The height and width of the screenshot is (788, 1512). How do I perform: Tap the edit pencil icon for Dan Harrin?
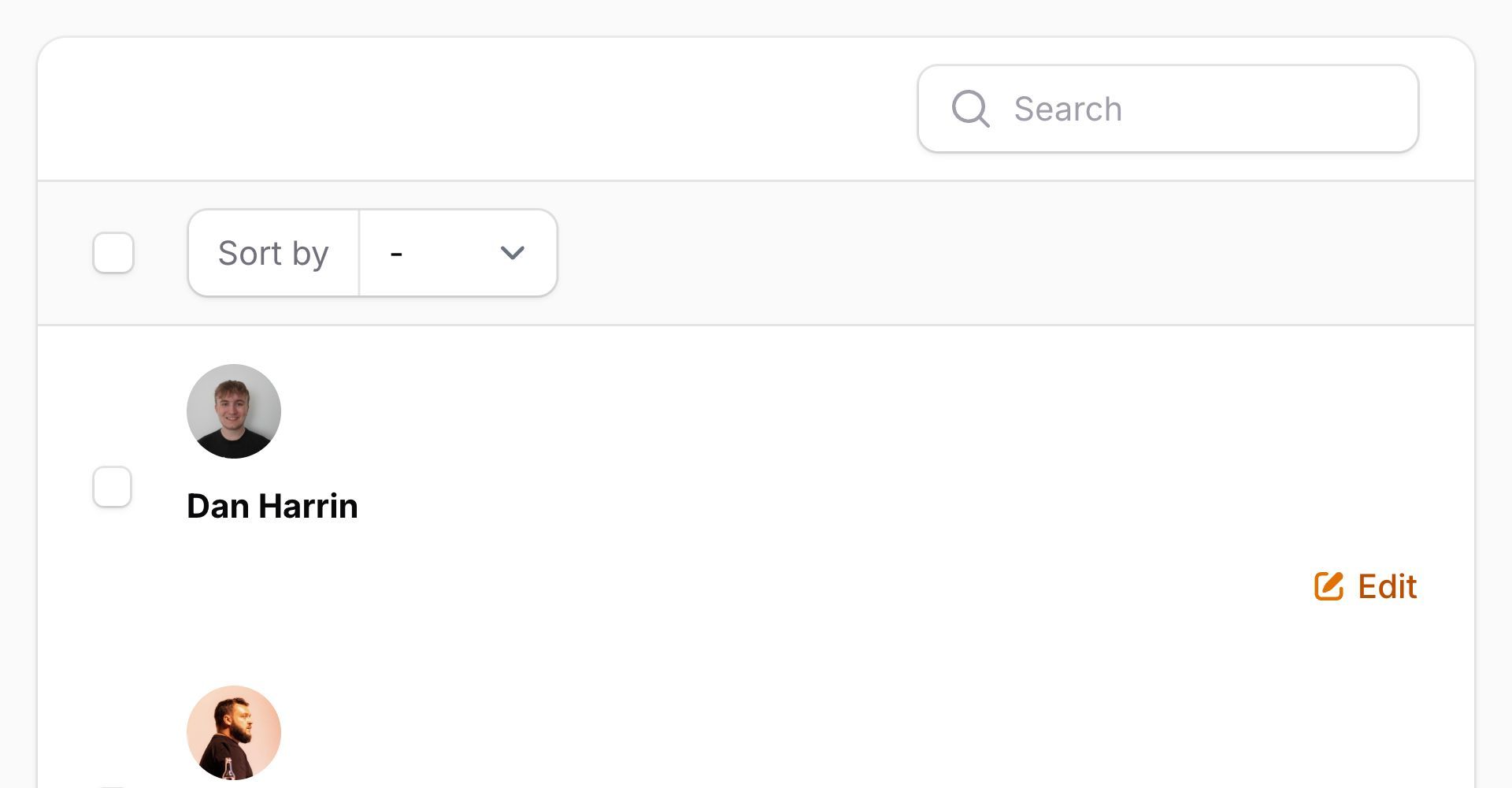[1329, 586]
